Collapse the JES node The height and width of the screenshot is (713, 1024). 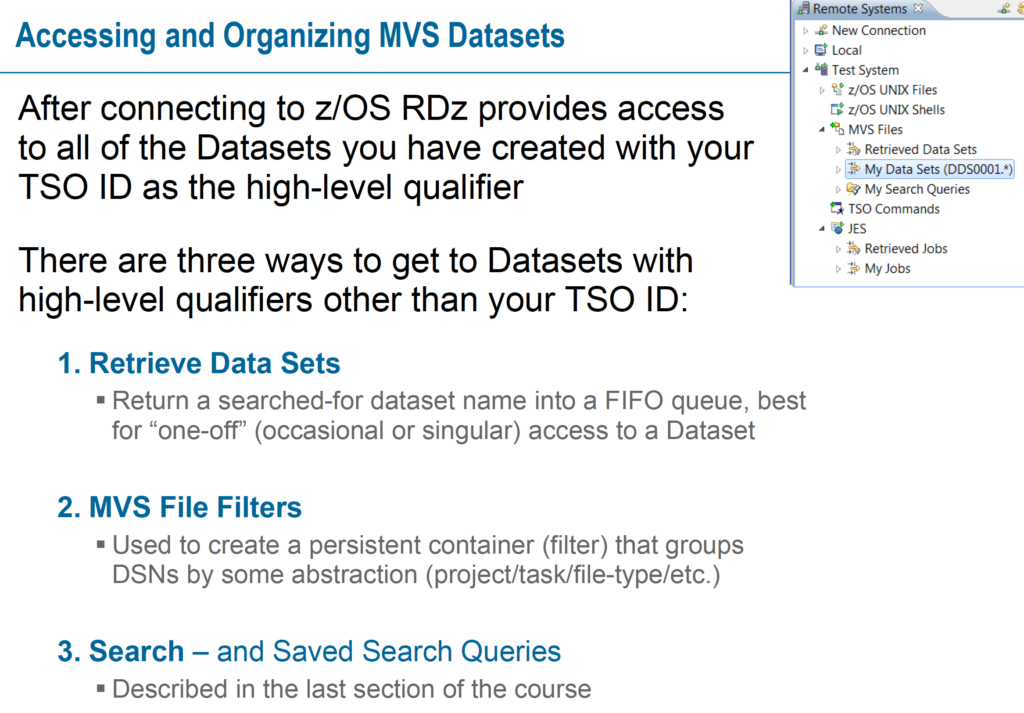click(822, 229)
